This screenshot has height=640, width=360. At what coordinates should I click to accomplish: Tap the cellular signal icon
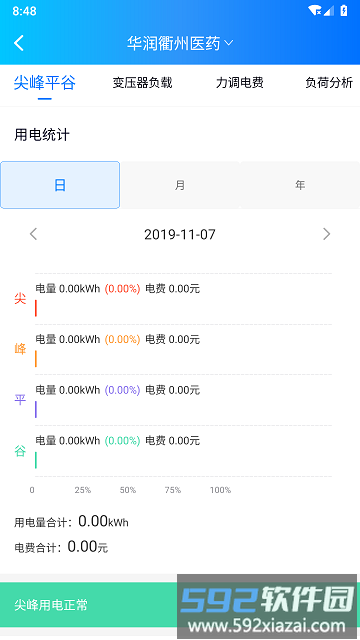329,11
